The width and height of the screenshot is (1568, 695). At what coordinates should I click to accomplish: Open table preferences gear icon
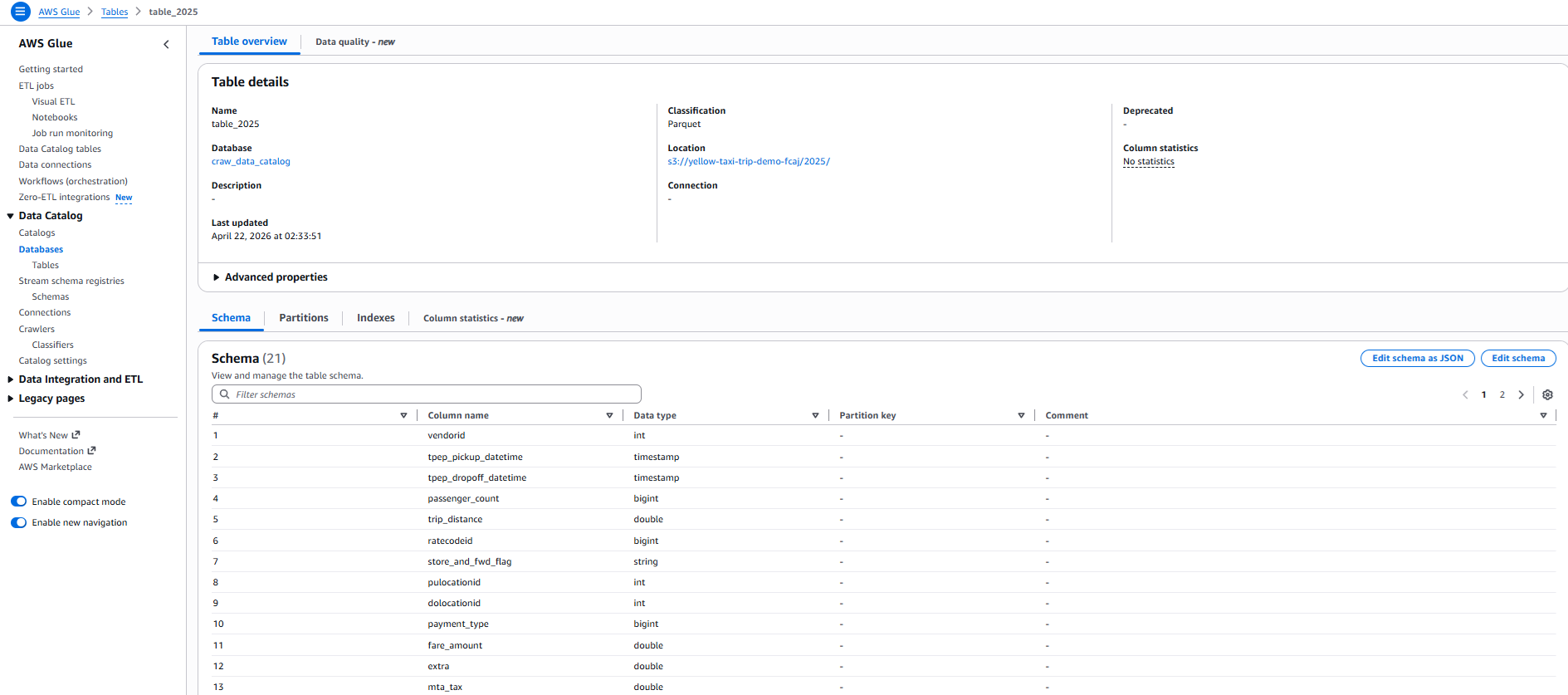[1547, 395]
